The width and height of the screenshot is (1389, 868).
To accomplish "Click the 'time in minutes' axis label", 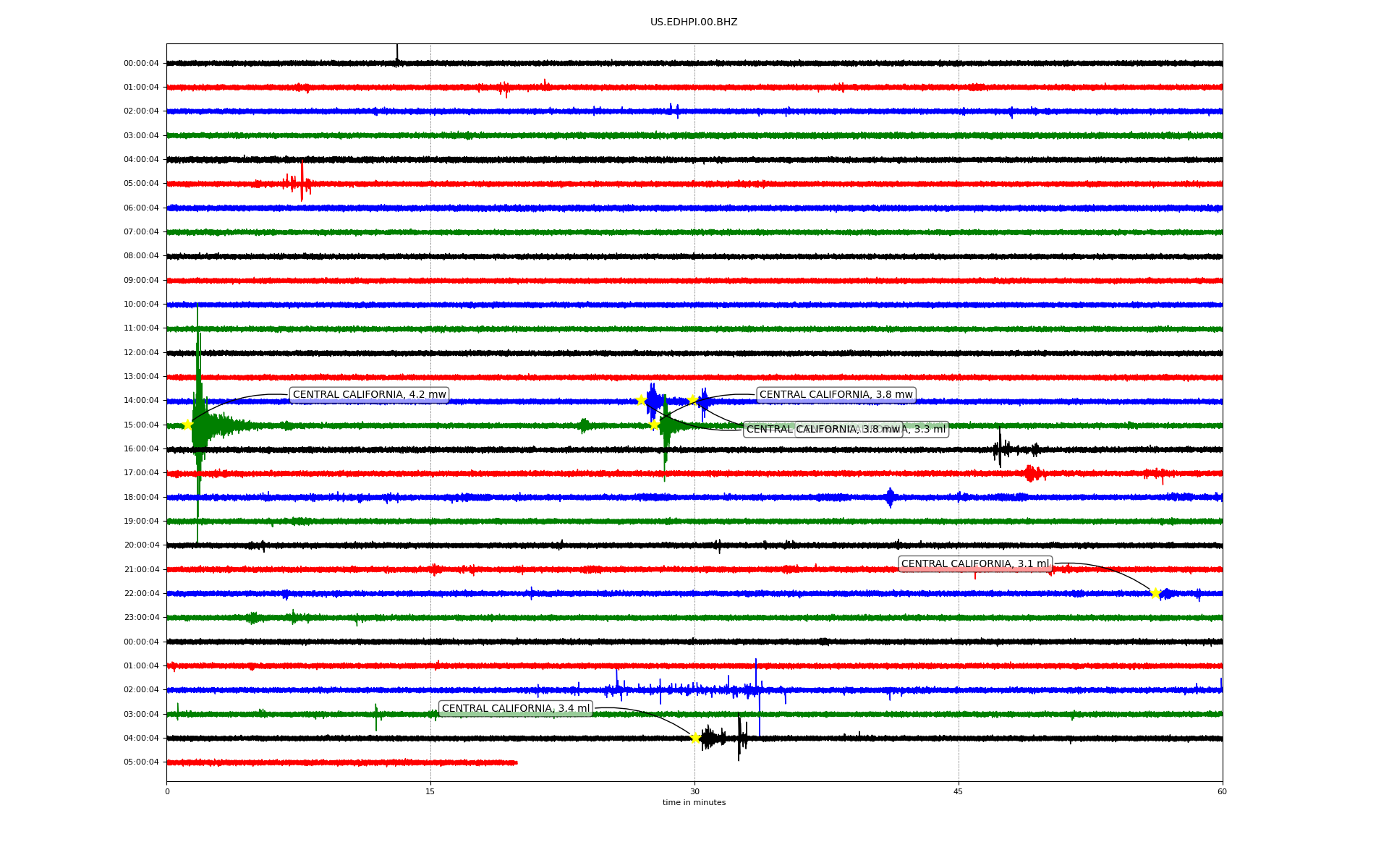I will pyautogui.click(x=693, y=802).
